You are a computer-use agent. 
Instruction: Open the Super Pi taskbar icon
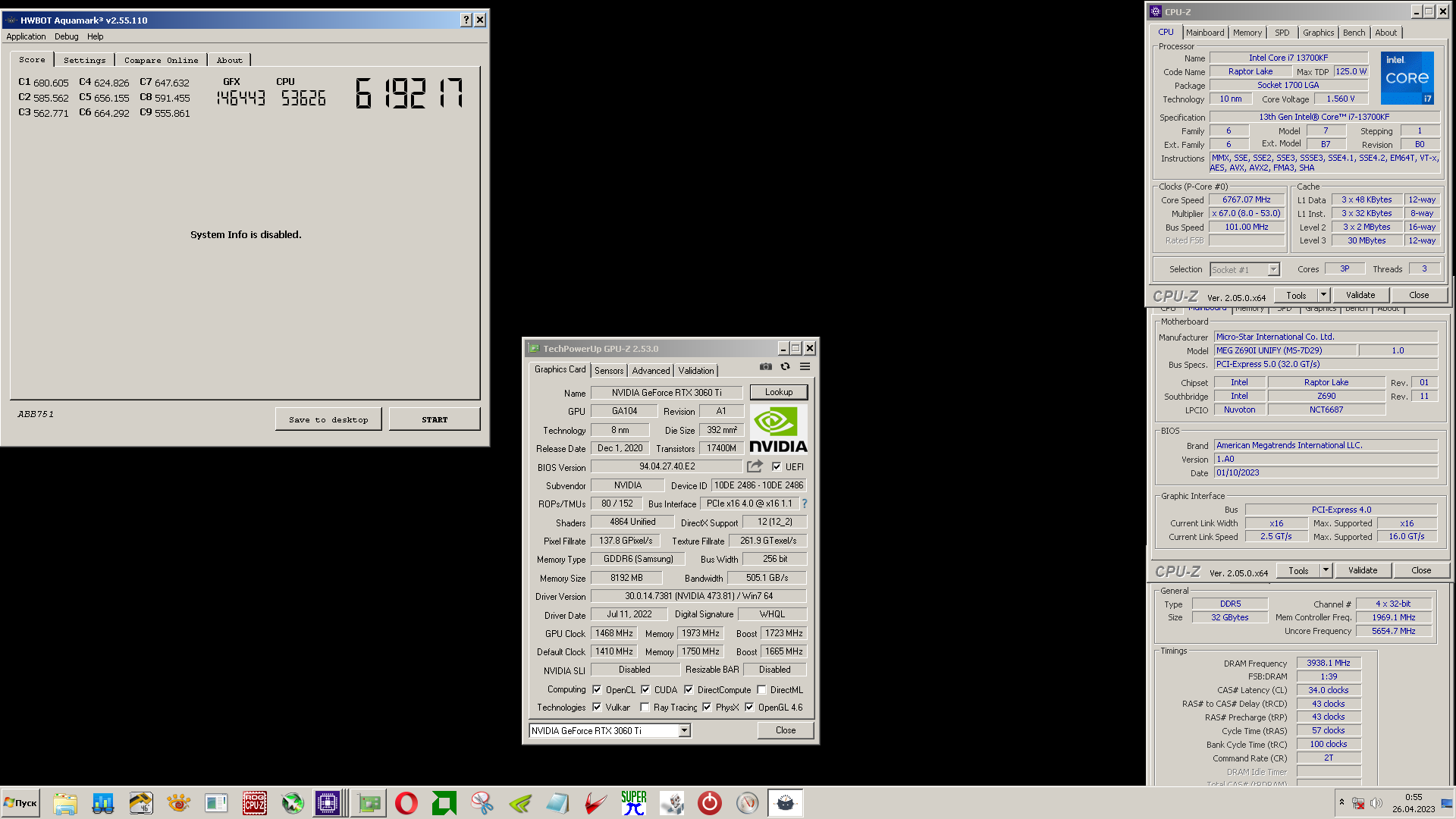pyautogui.click(x=634, y=803)
